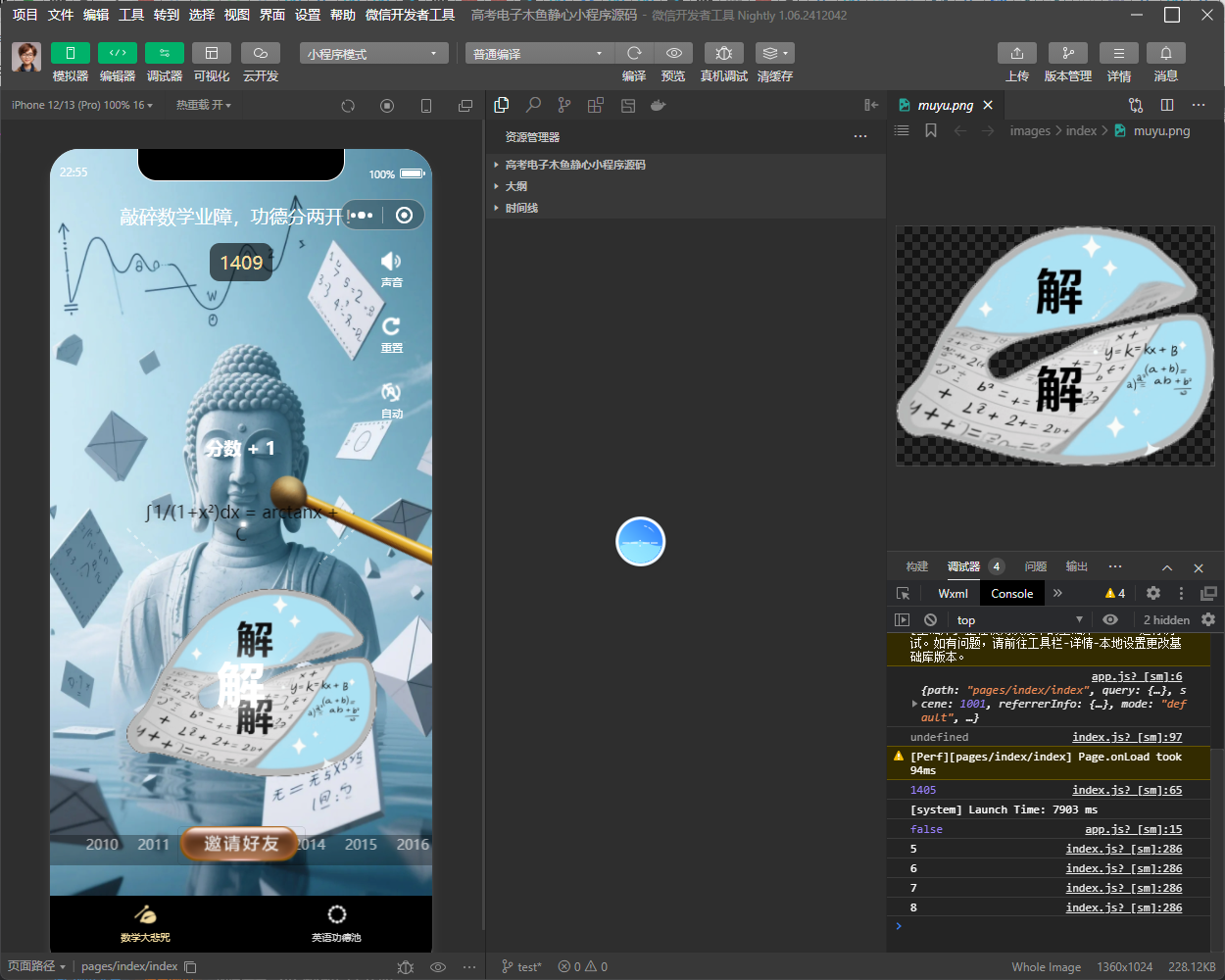This screenshot has height=980, width=1225.
Task: Collapse the editor sidebar panel
Action: 871,105
